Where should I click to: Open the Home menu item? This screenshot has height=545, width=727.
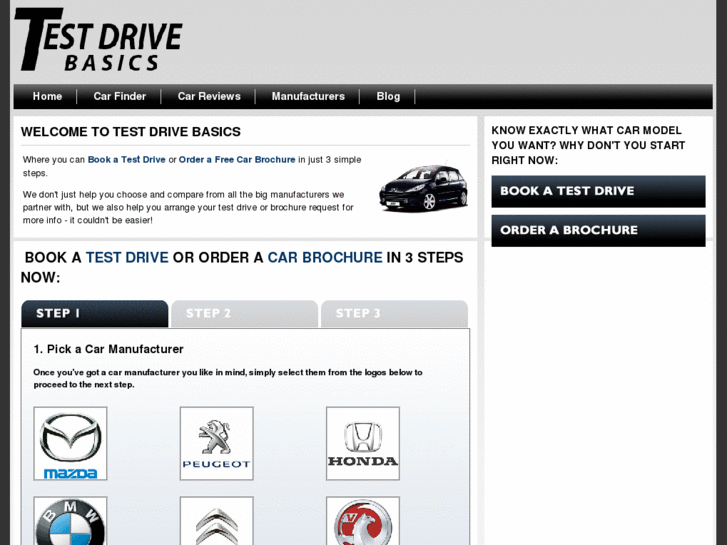[x=47, y=96]
